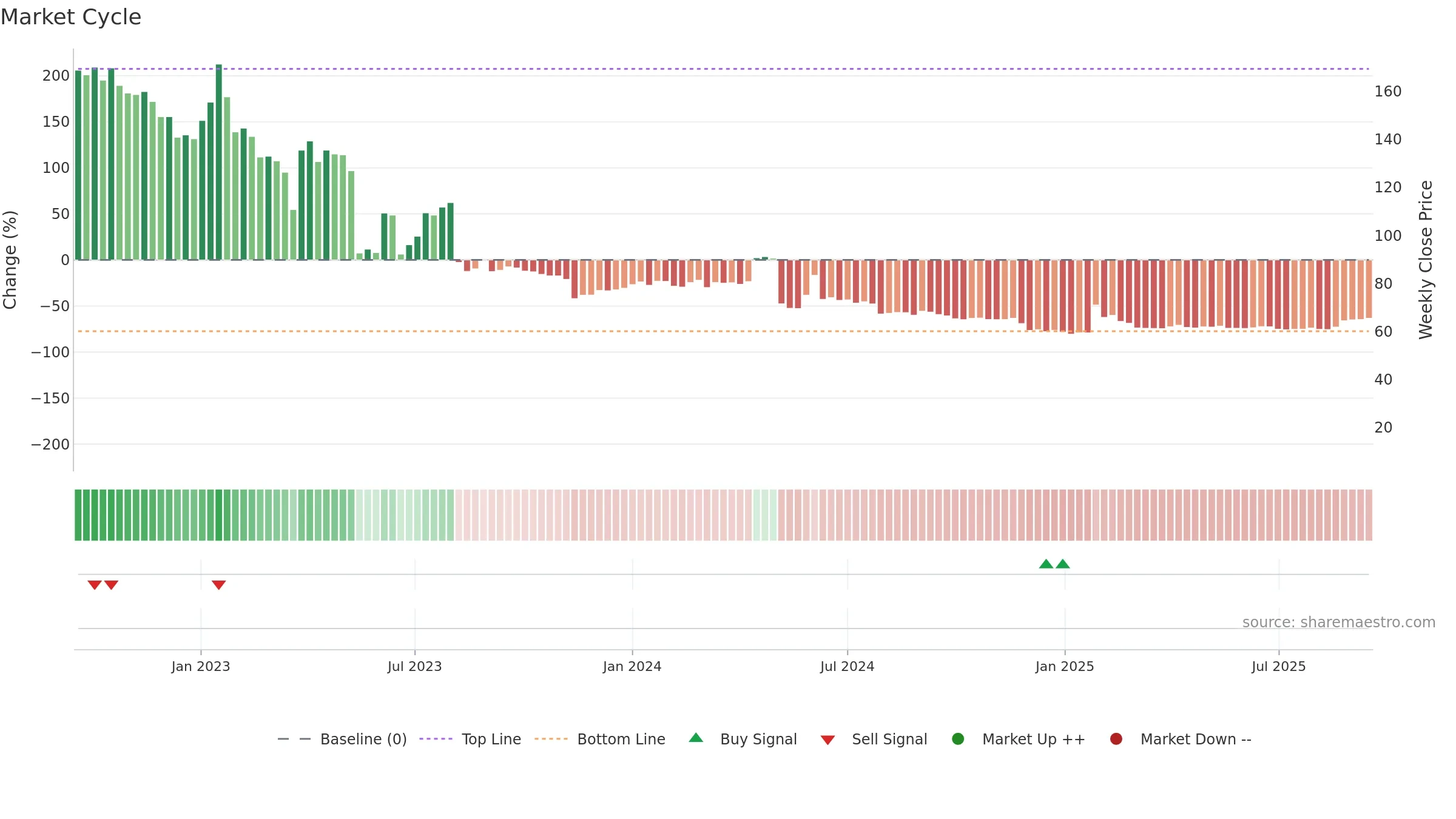Click the sell signal marker just after Jan 2023

click(x=219, y=585)
